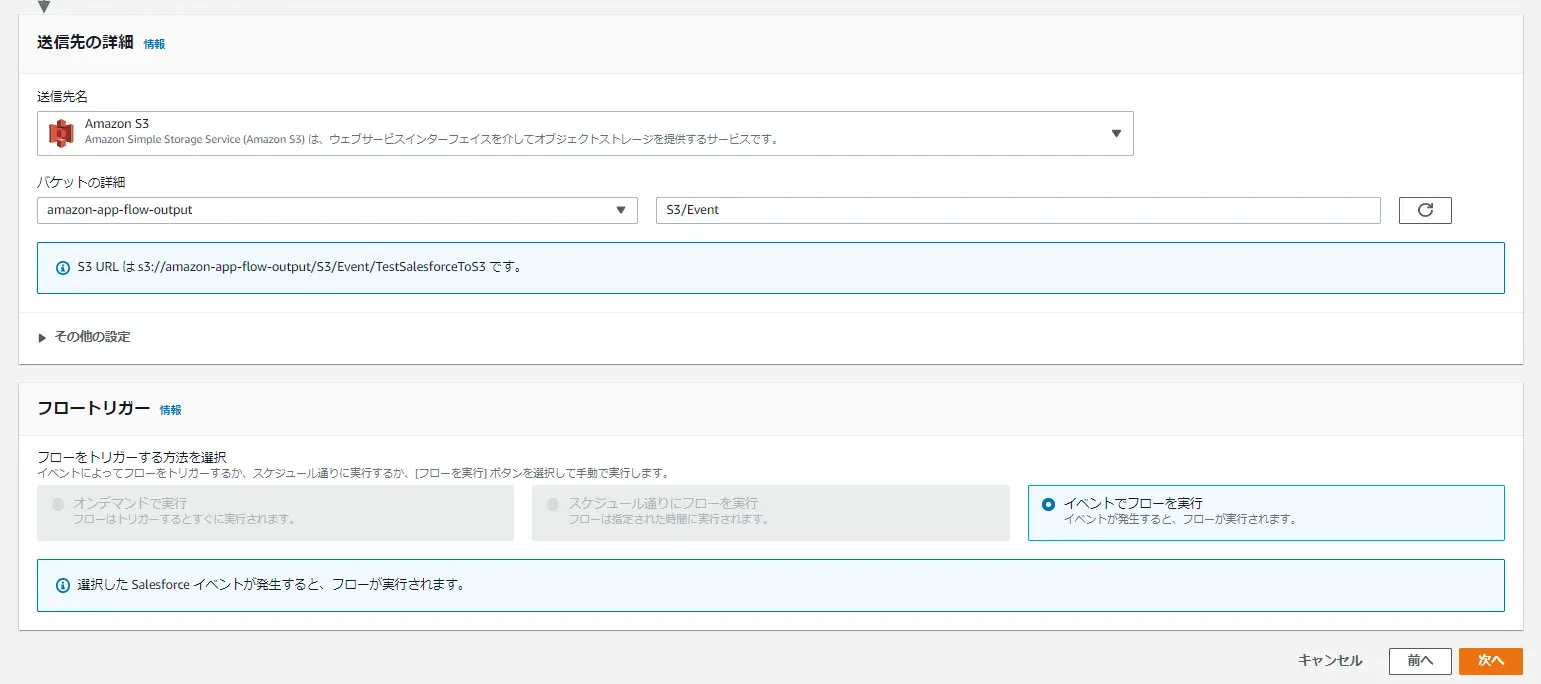Open the 情報 link beside フロートリガー
The image size is (1541, 684).
pos(171,410)
